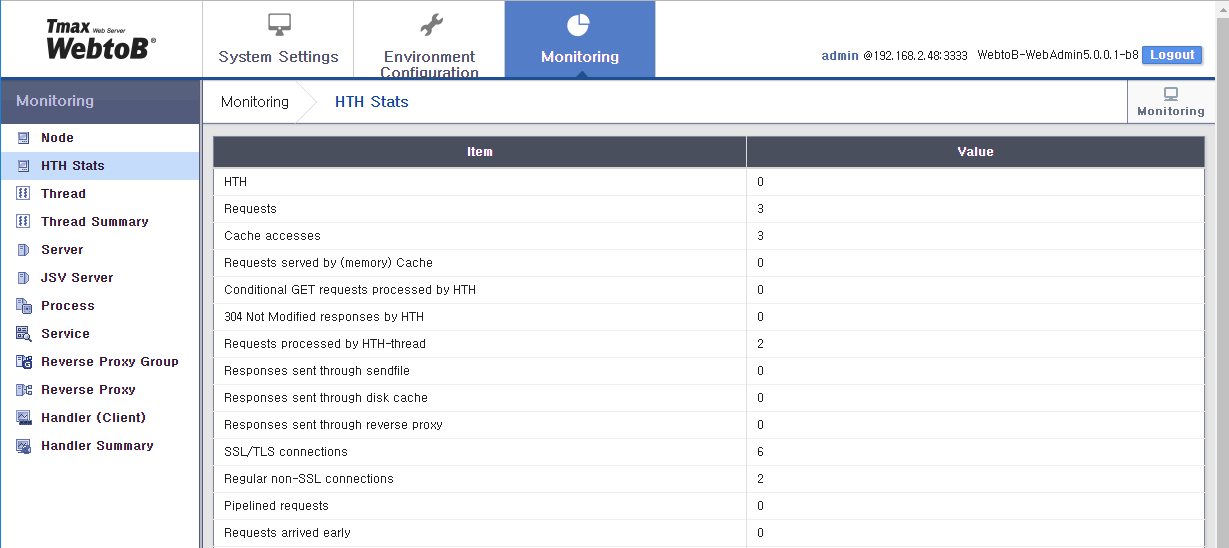Click the Value column header
This screenshot has width=1229, height=548.
point(975,152)
